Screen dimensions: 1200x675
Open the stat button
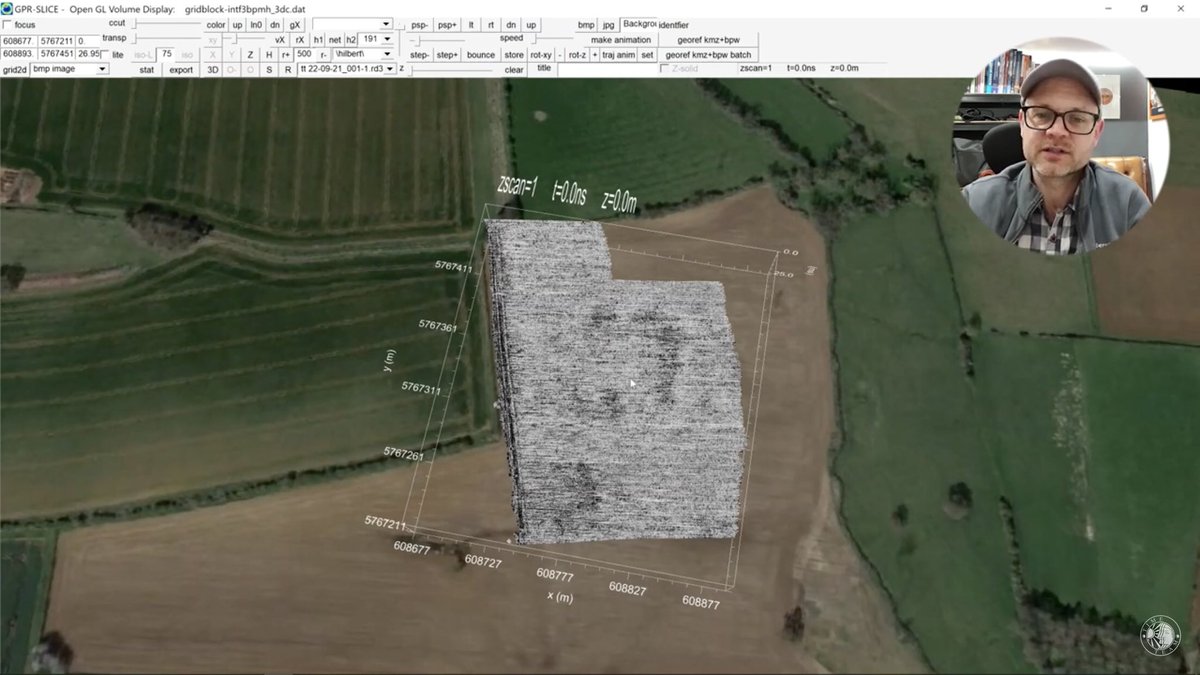point(147,69)
